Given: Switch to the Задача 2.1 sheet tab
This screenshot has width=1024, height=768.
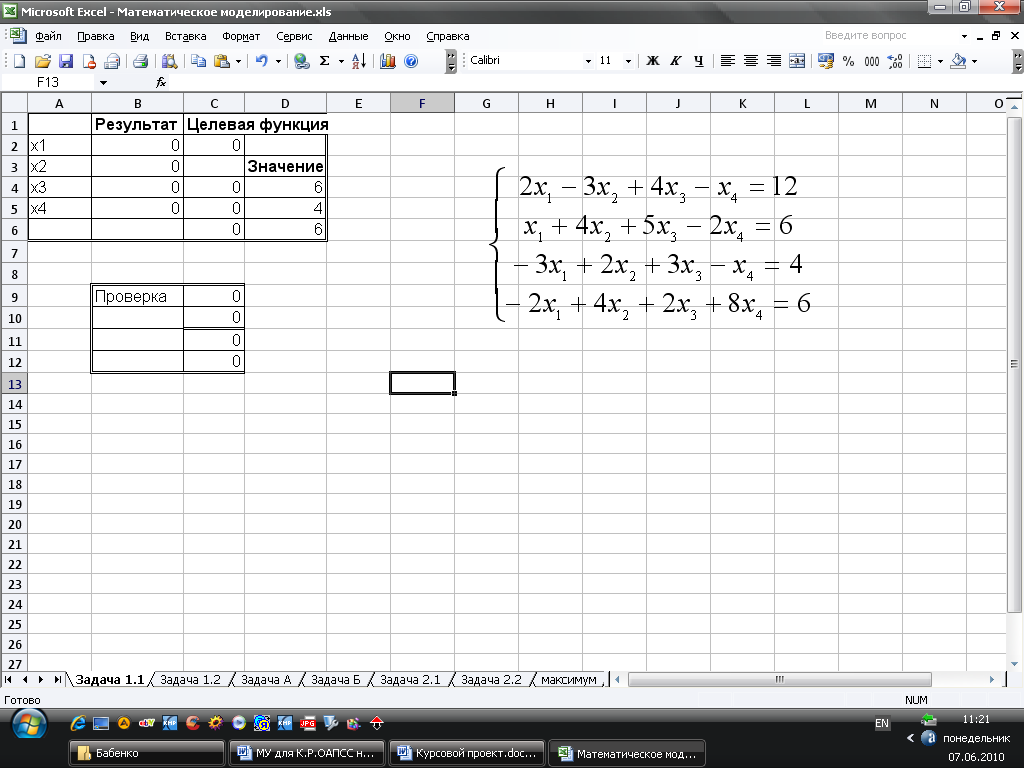Looking at the screenshot, I should click(x=410, y=680).
